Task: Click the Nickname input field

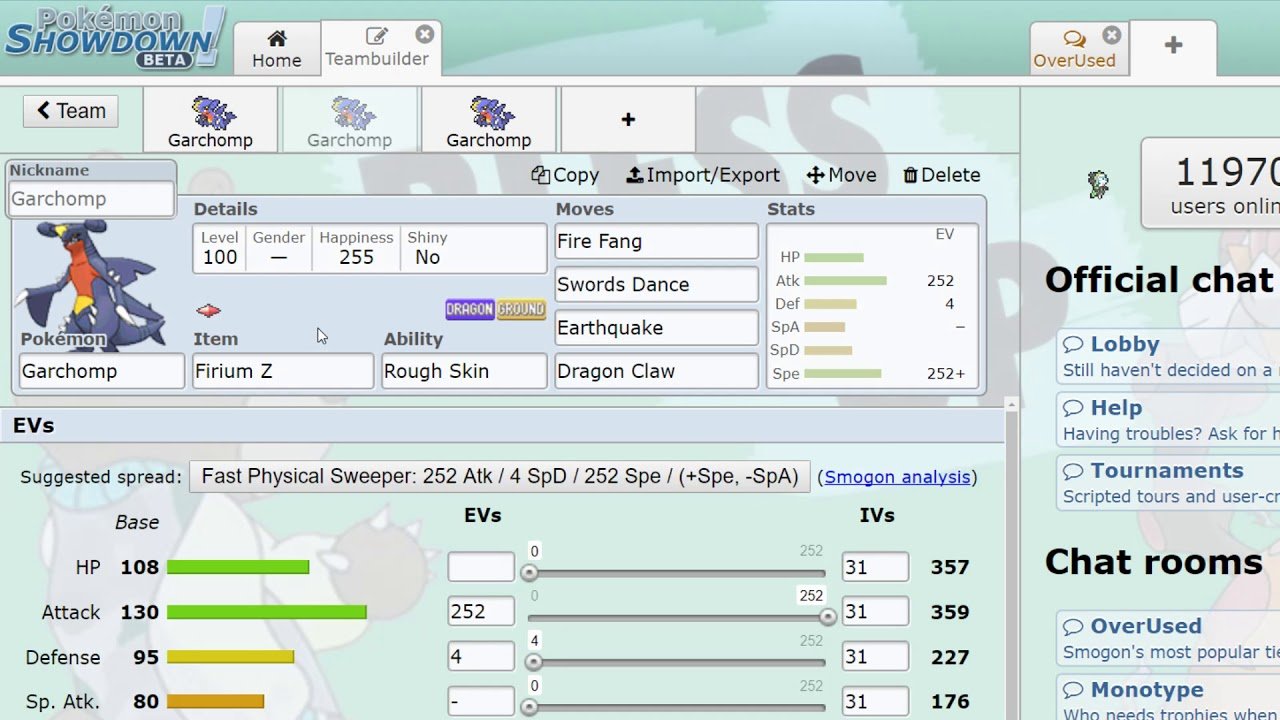Action: click(x=91, y=198)
